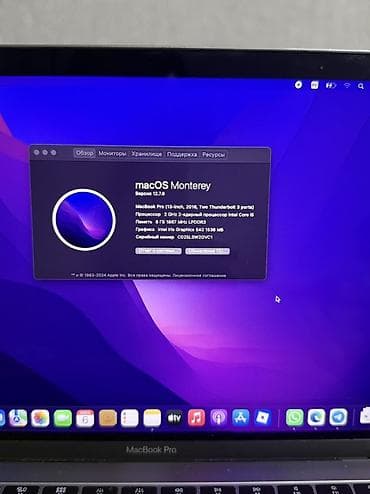This screenshot has height=494, width=370.
Task: Launch the purple Podcasts app from Dock
Action: (218, 418)
